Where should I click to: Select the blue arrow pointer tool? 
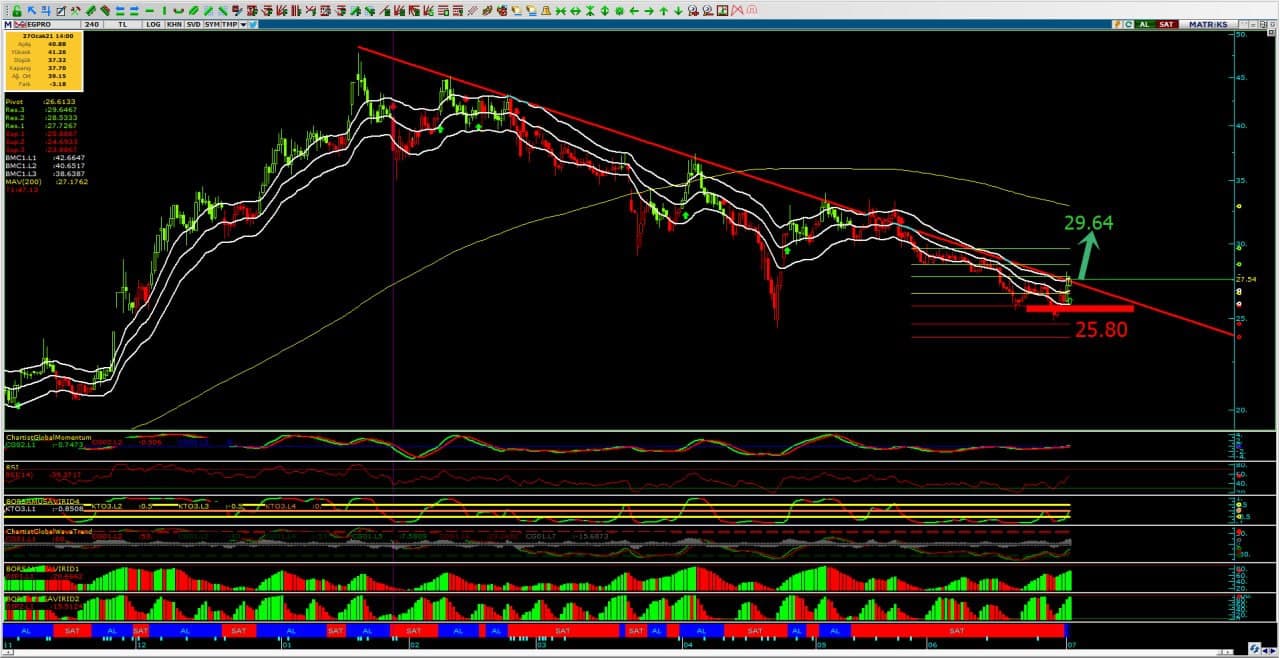pos(32,10)
